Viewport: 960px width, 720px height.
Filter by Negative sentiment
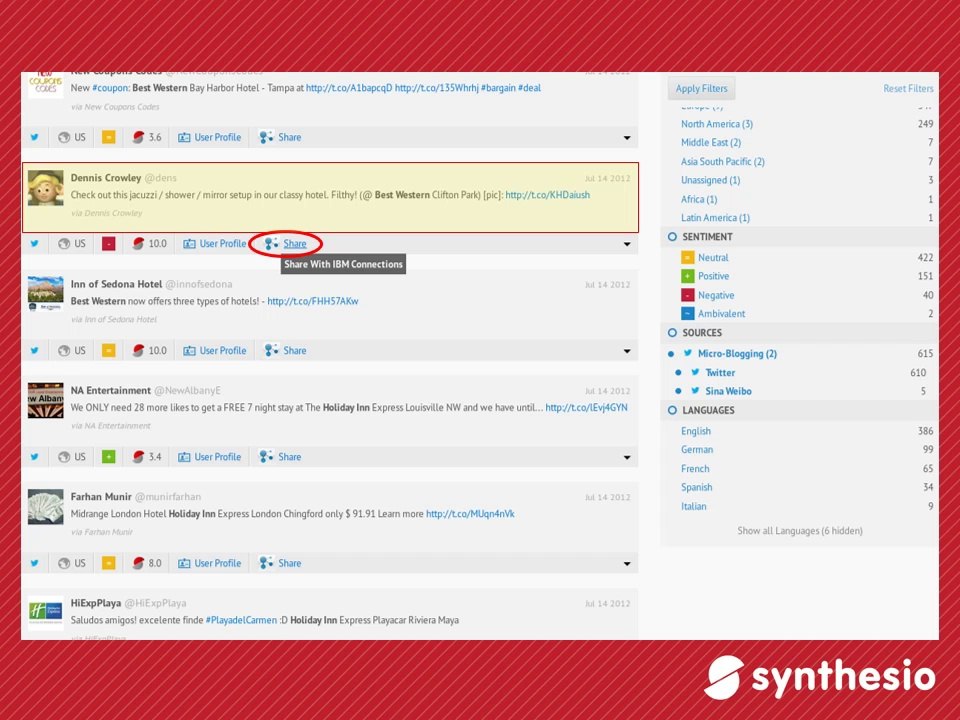click(x=716, y=295)
